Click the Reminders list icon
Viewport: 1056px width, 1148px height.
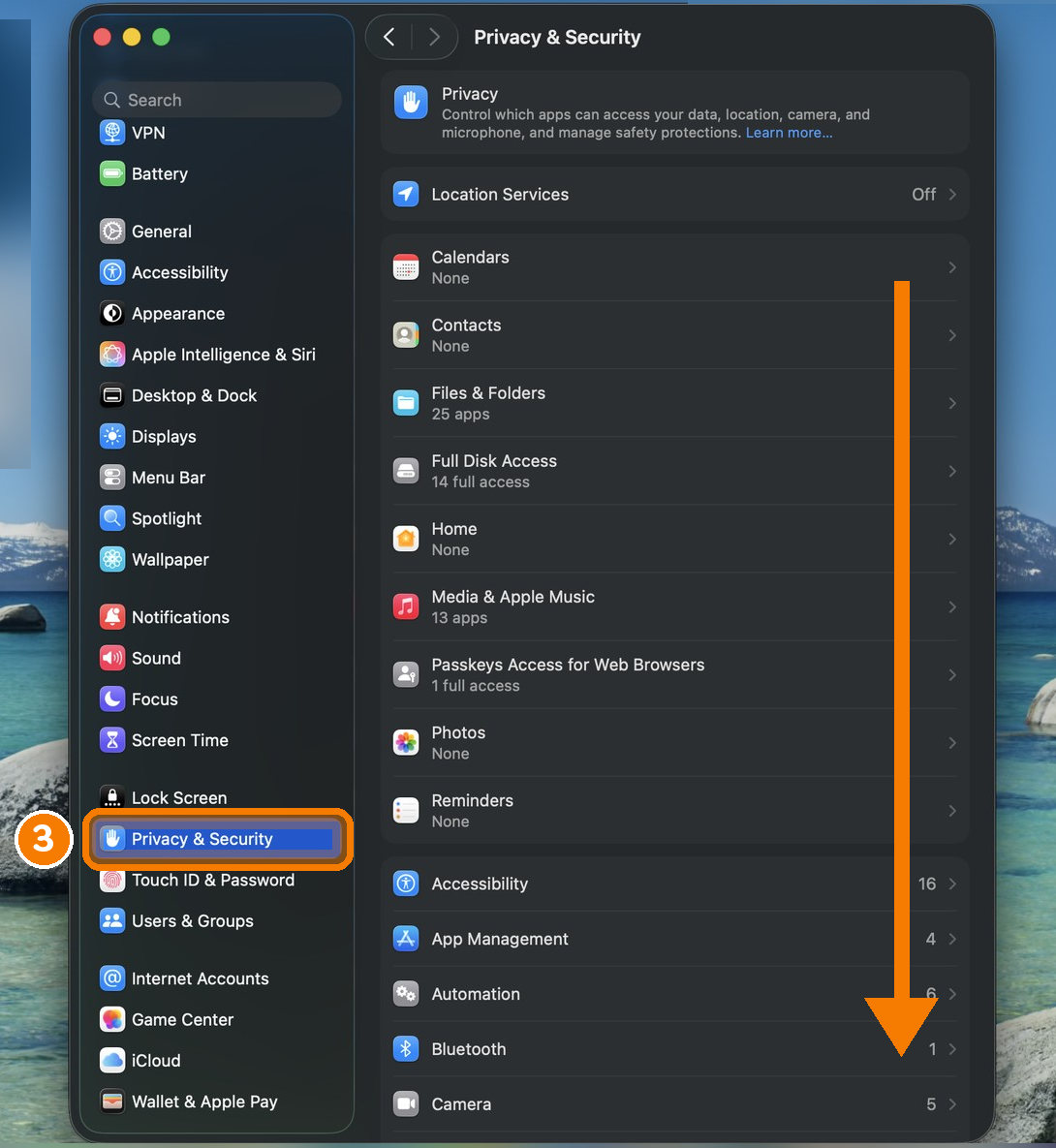pyautogui.click(x=406, y=811)
